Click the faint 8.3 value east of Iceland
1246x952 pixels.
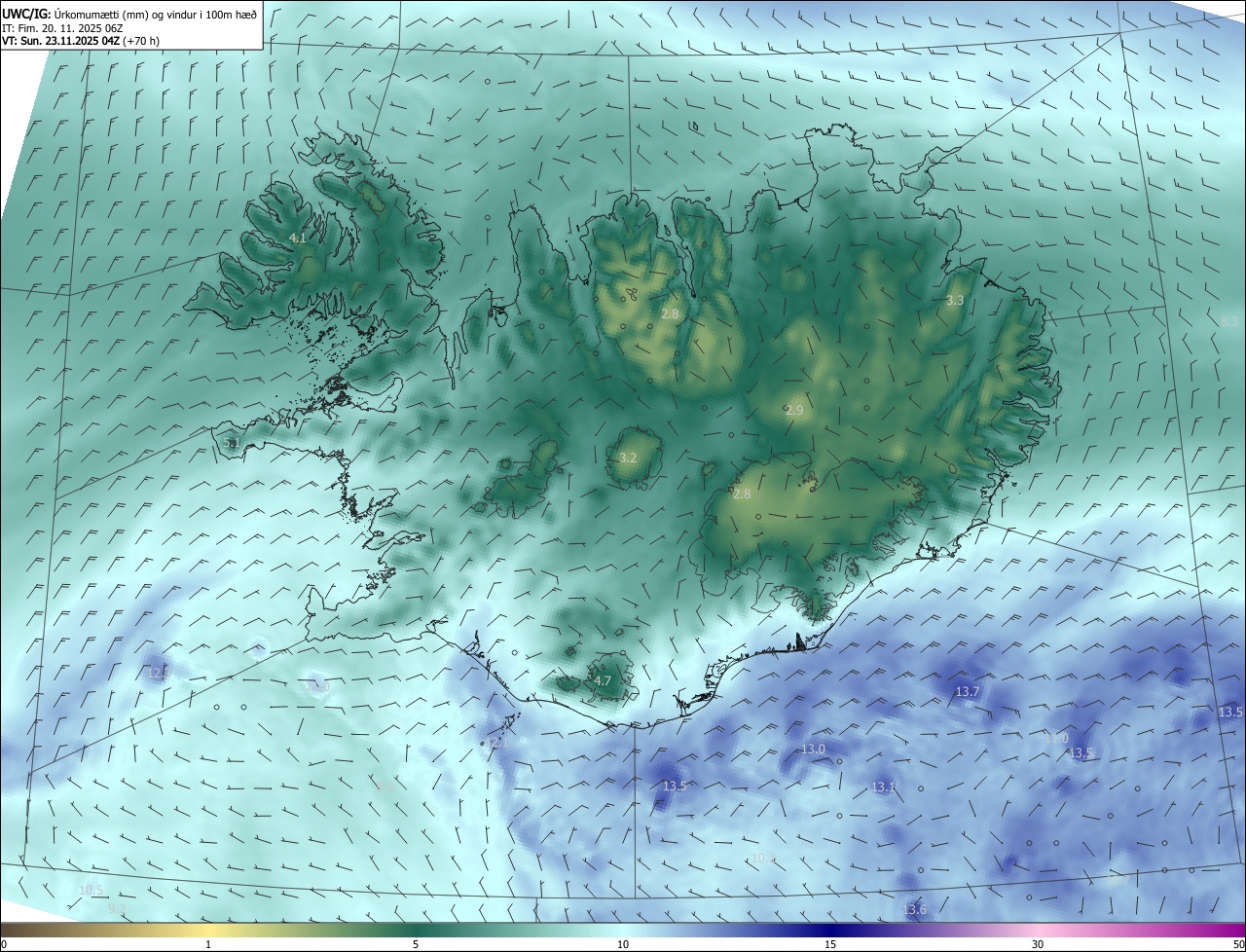point(1229,321)
